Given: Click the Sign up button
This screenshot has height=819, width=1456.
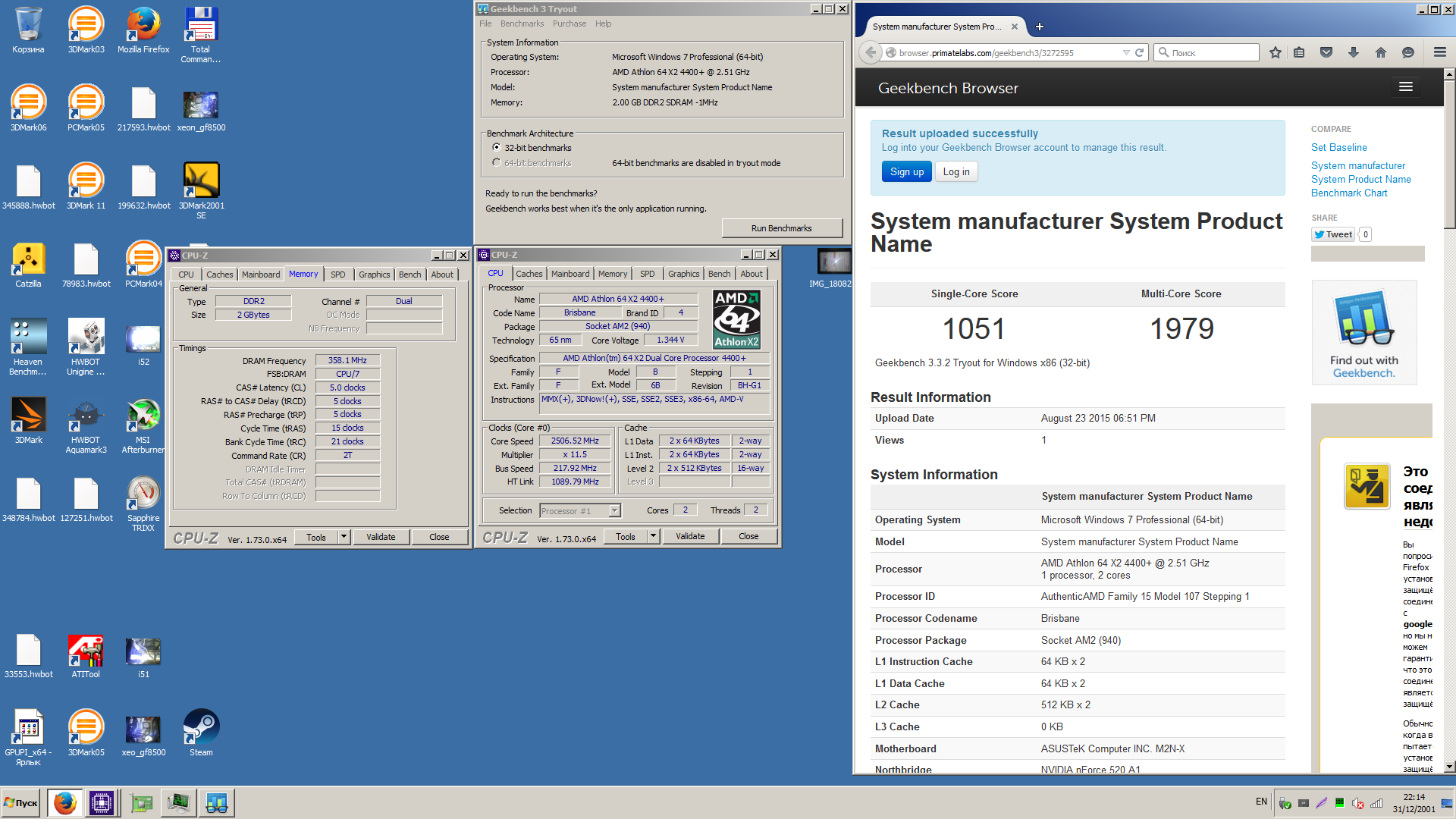Looking at the screenshot, I should tap(907, 171).
